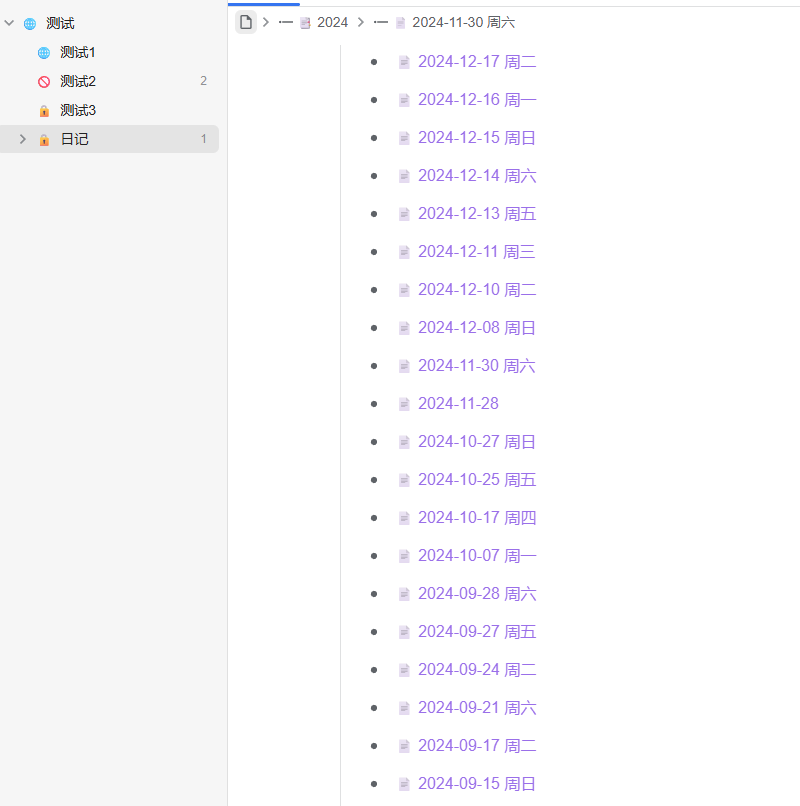Click the list bullet before 2024-09-15 周日
The height and width of the screenshot is (806, 800).
pyautogui.click(x=374, y=784)
